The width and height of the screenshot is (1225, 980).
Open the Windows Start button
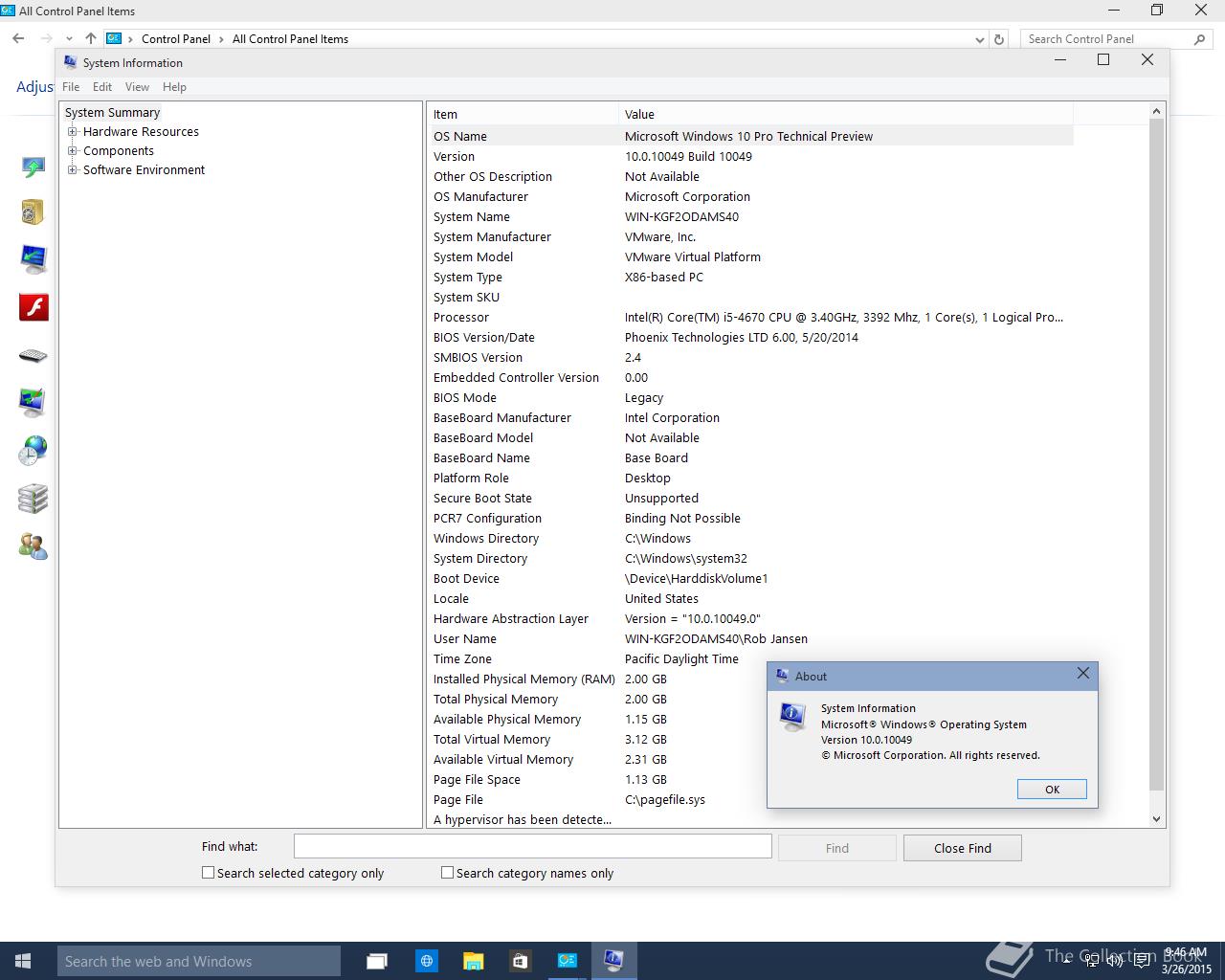[23, 961]
